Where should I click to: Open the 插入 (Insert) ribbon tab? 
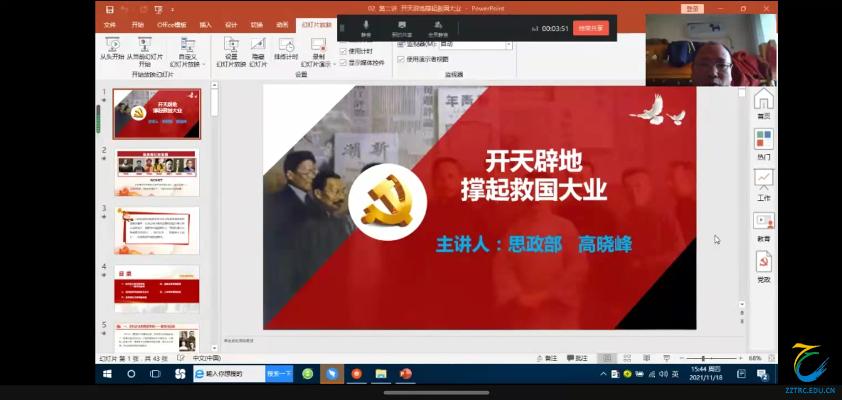click(x=205, y=24)
